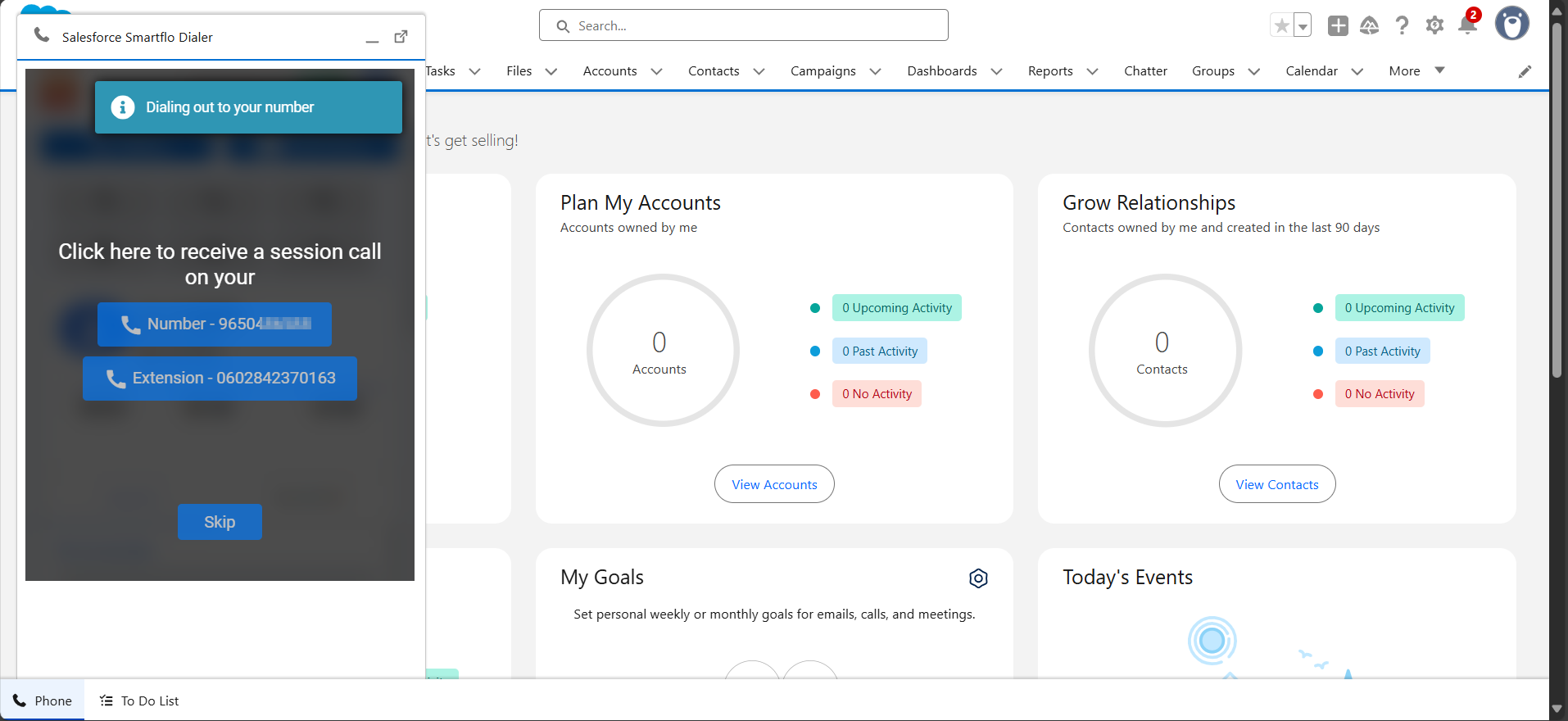
Task: Click the edit navigation pencil icon
Action: click(1525, 71)
